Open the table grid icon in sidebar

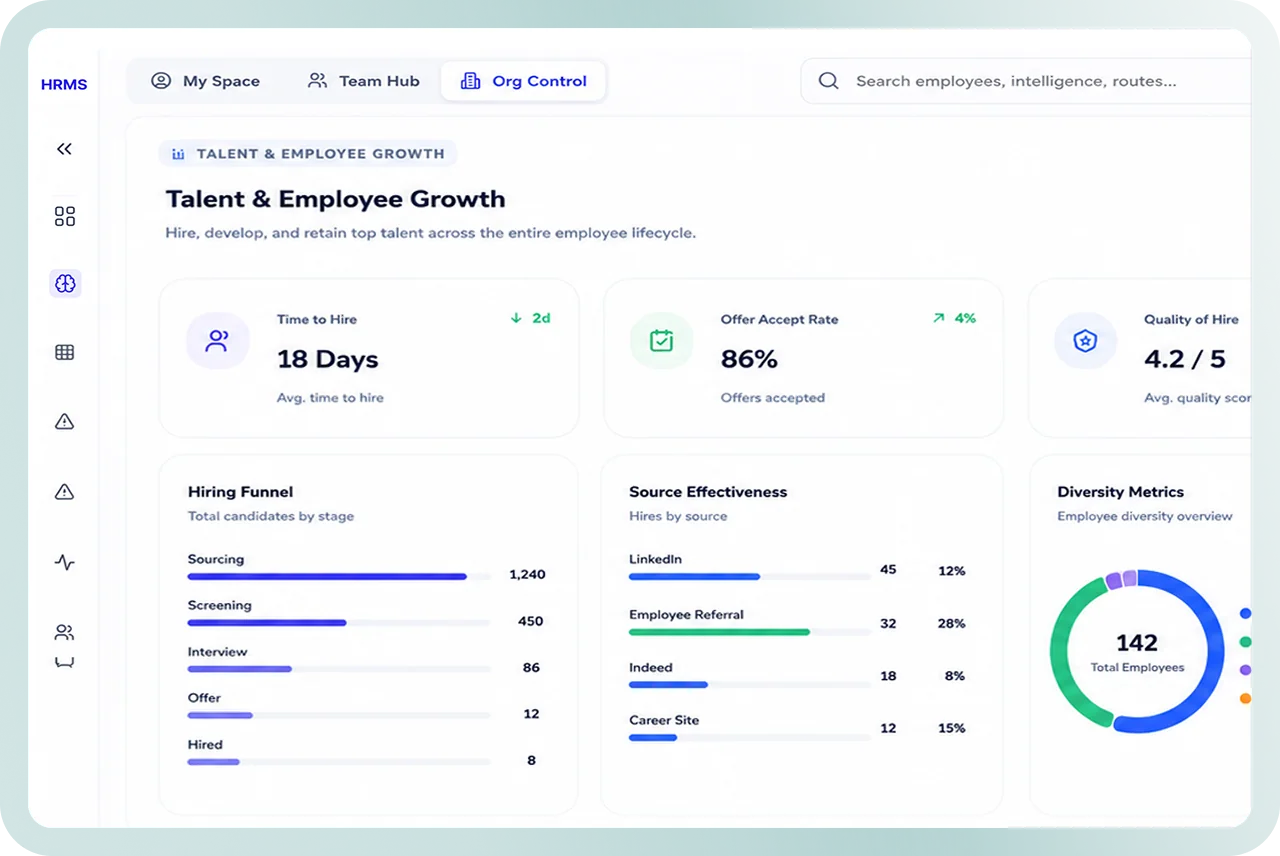pyautogui.click(x=65, y=352)
